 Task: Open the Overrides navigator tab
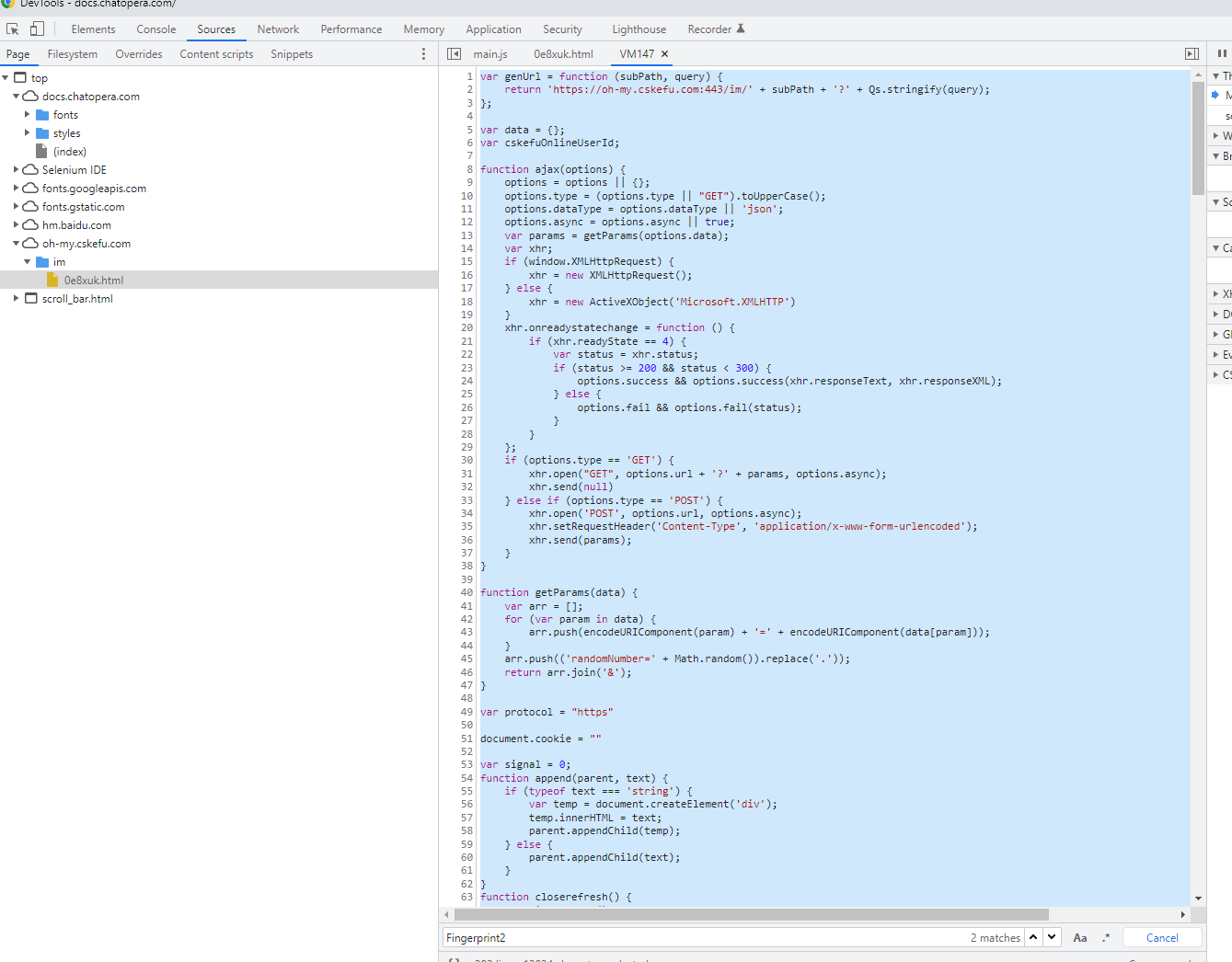coord(139,54)
